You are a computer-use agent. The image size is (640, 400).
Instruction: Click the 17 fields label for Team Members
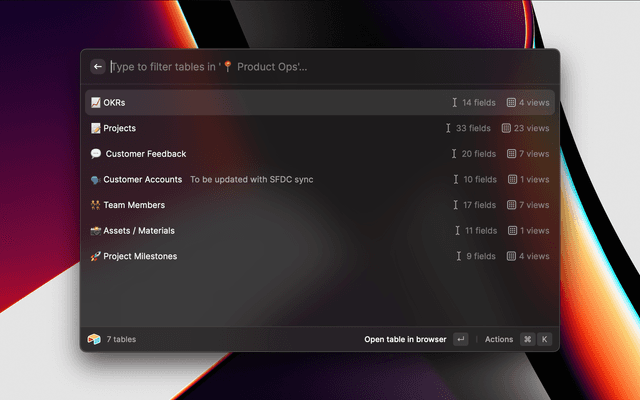(x=479, y=205)
